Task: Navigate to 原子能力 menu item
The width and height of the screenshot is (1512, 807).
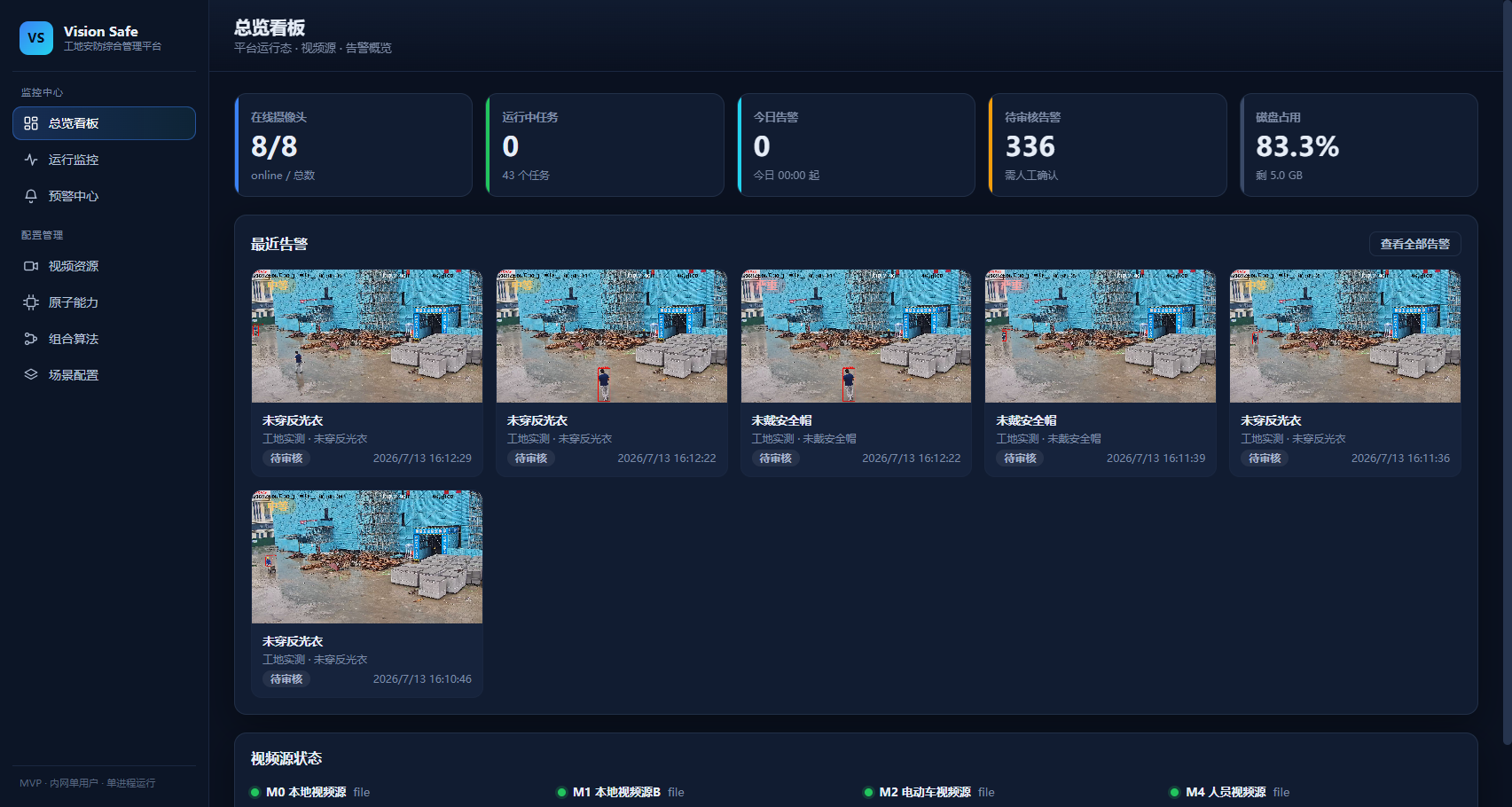Action: click(104, 302)
